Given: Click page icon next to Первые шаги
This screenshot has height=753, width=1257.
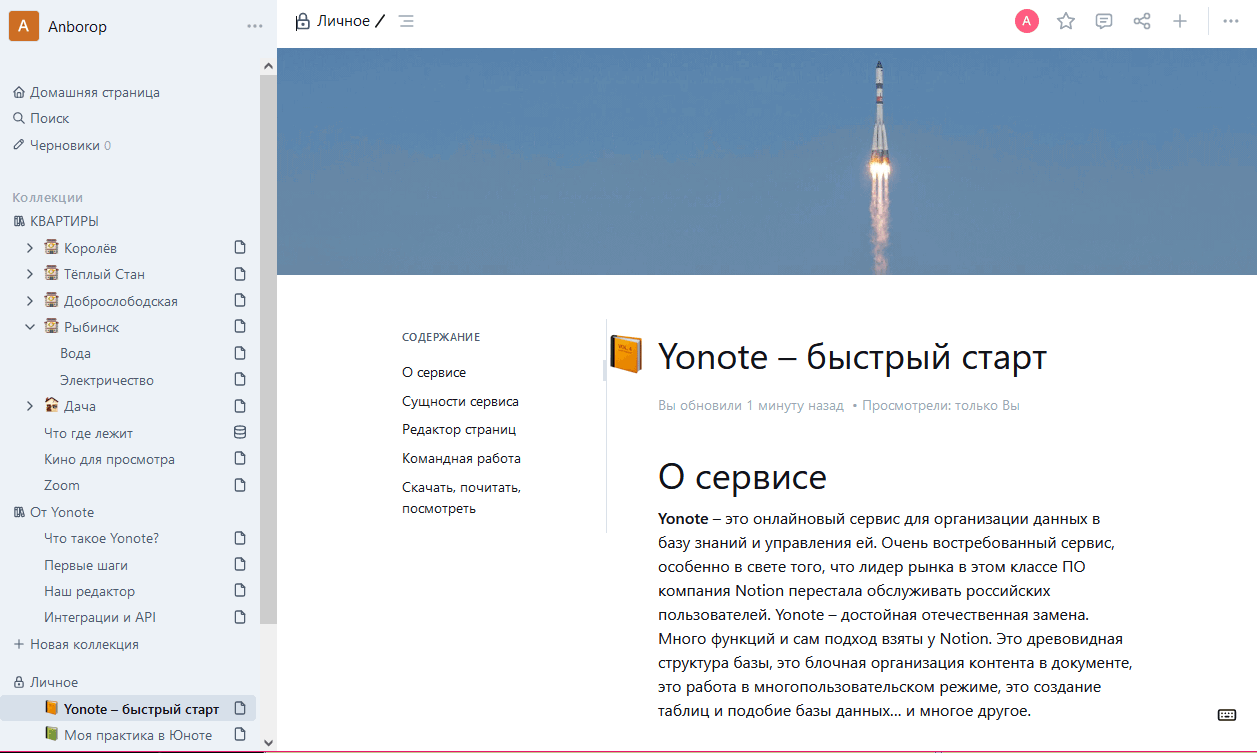Looking at the screenshot, I should pos(240,564).
